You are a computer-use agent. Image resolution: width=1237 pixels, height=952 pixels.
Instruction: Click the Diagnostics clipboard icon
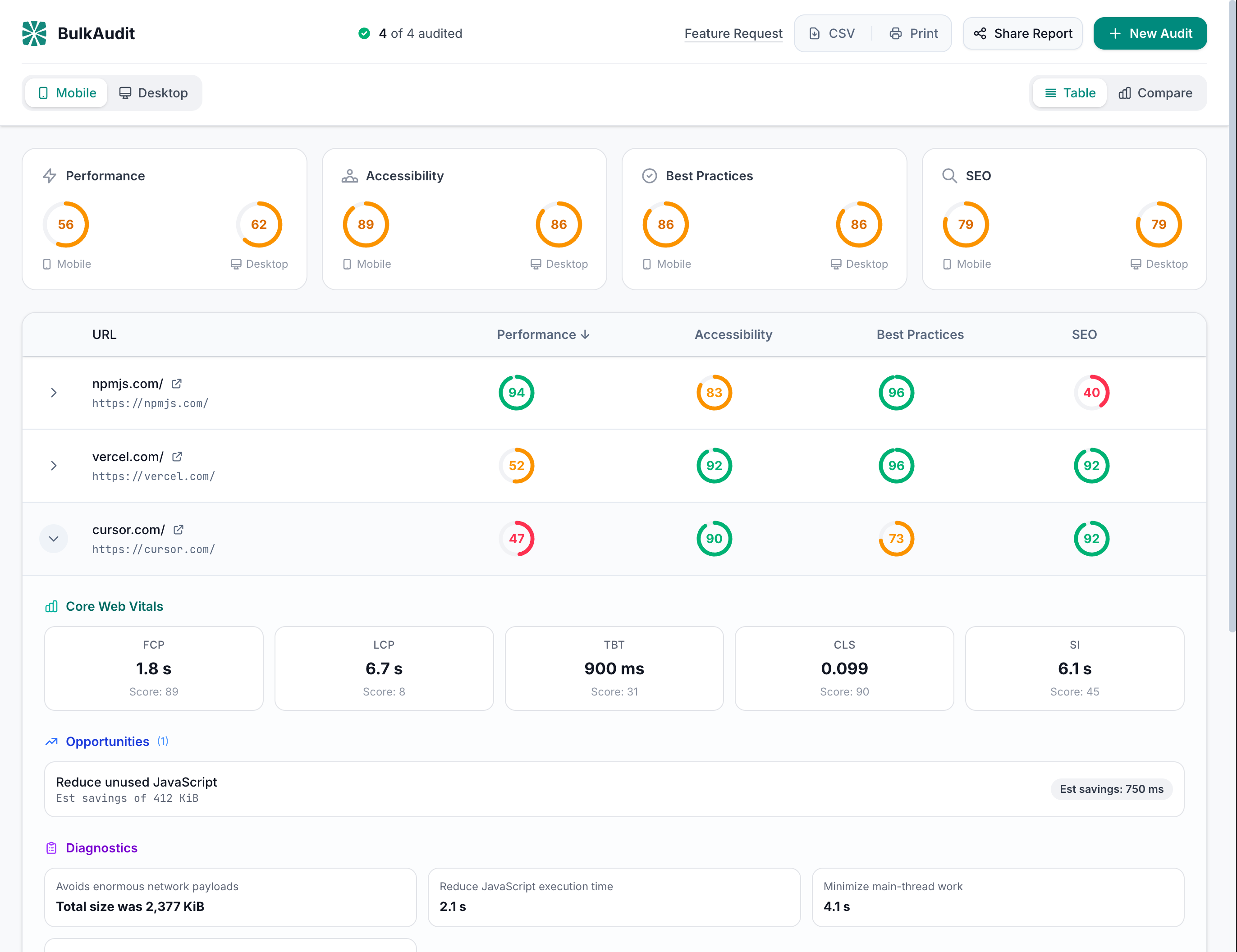tap(51, 848)
